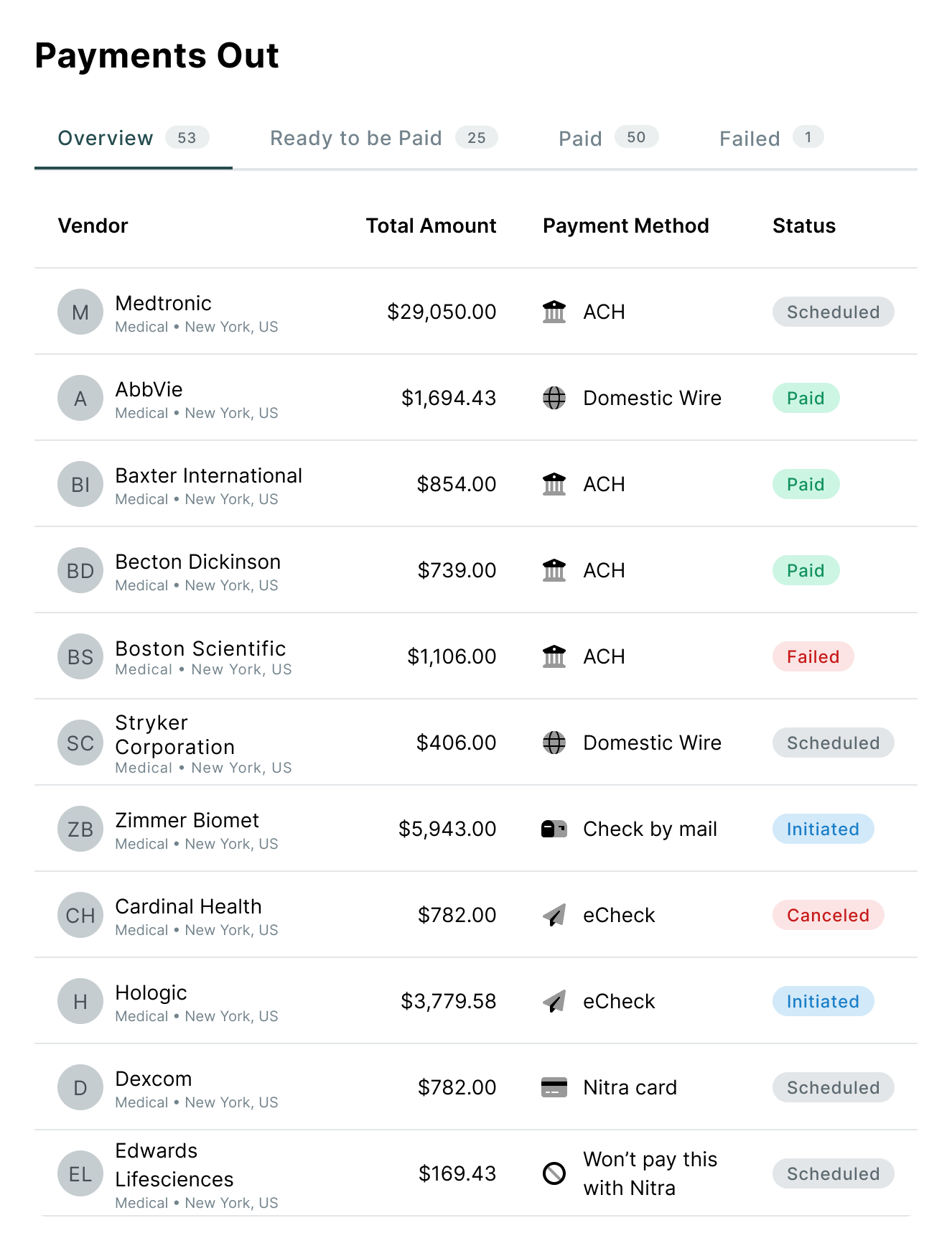Click the Paid badge for Baxter International
952x1251 pixels.
tap(806, 484)
